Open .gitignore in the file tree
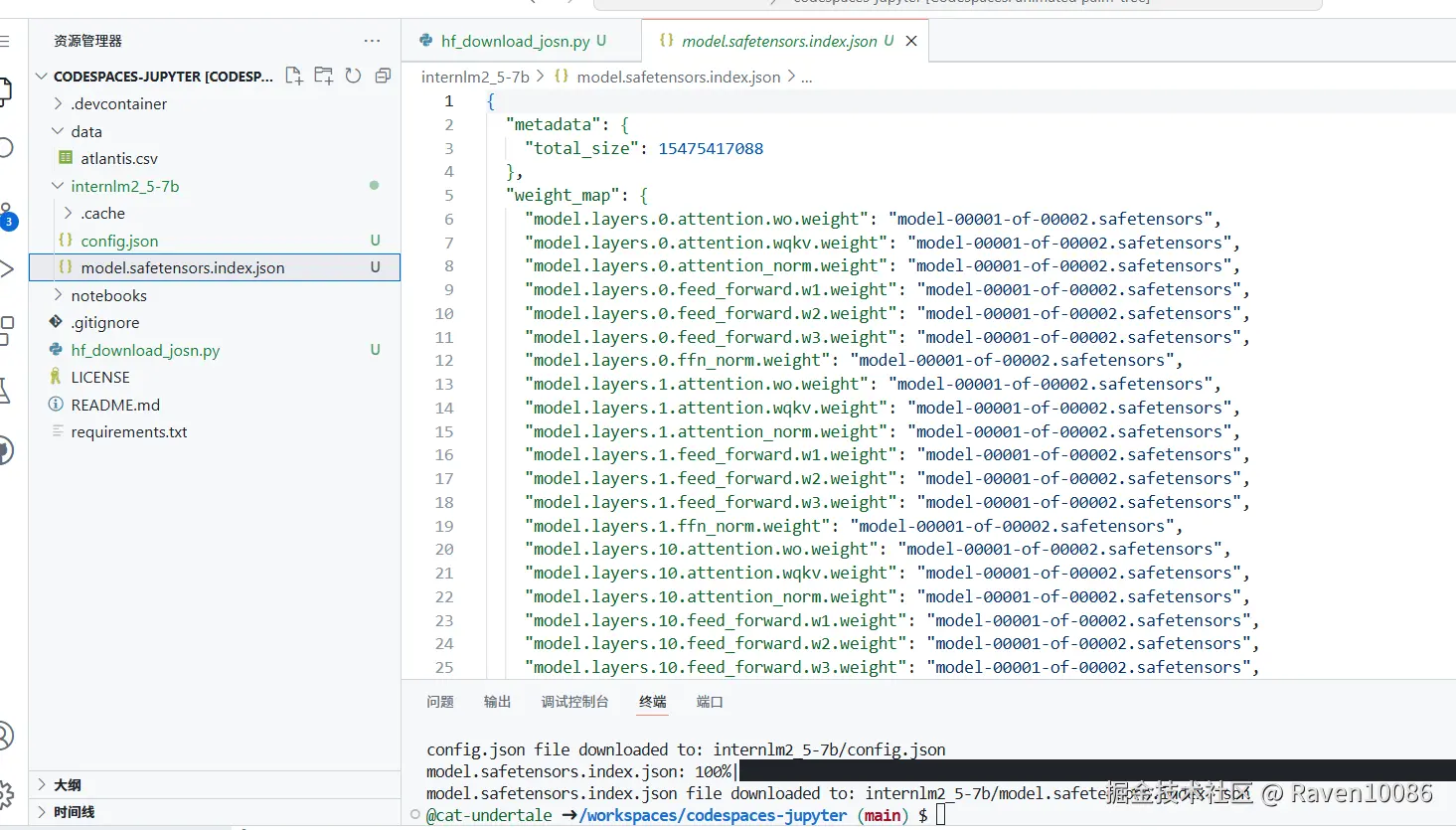 click(x=214, y=322)
